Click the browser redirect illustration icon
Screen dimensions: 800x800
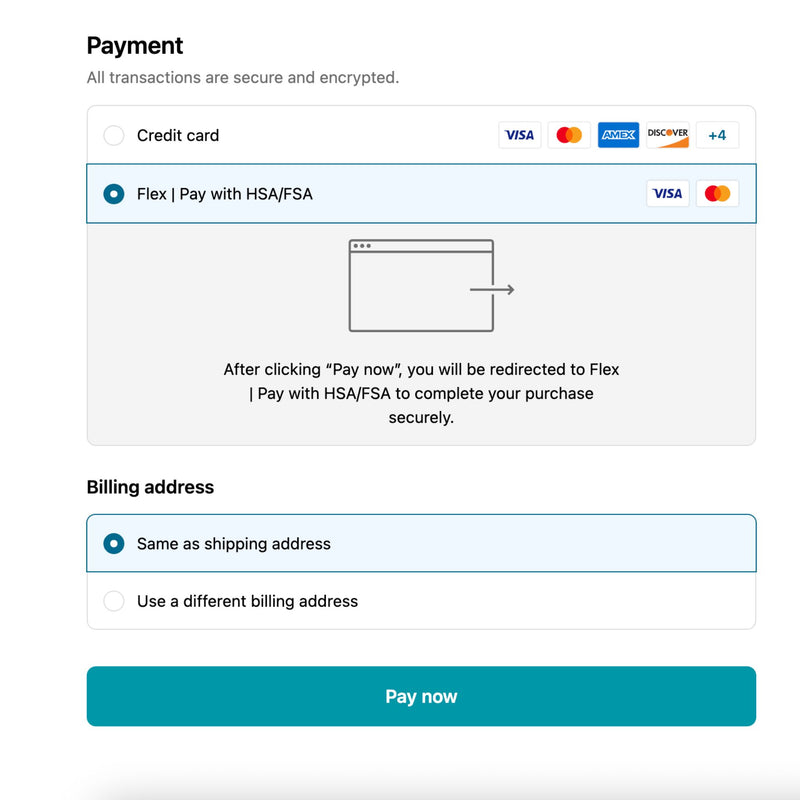coord(421,286)
